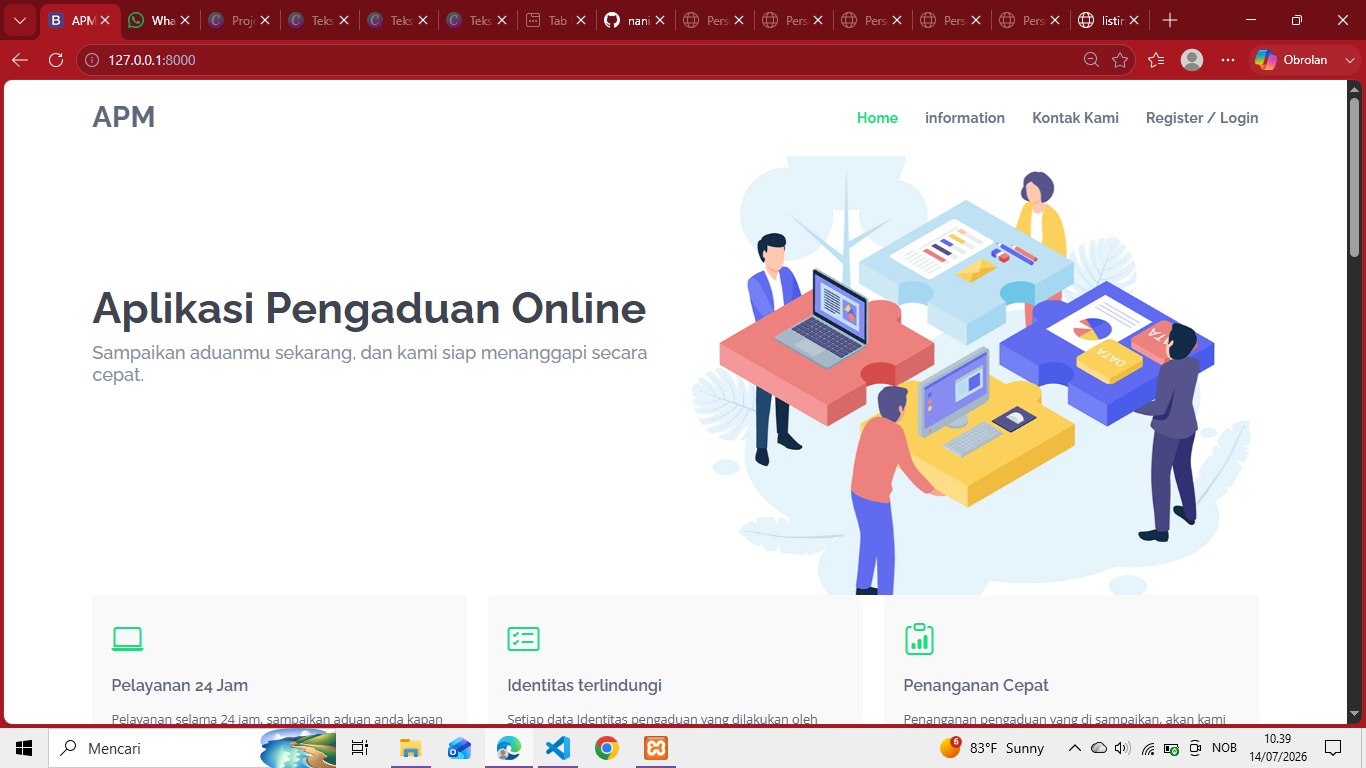
Task: Click the Pelayanan 24 Jam title
Action: point(180,685)
